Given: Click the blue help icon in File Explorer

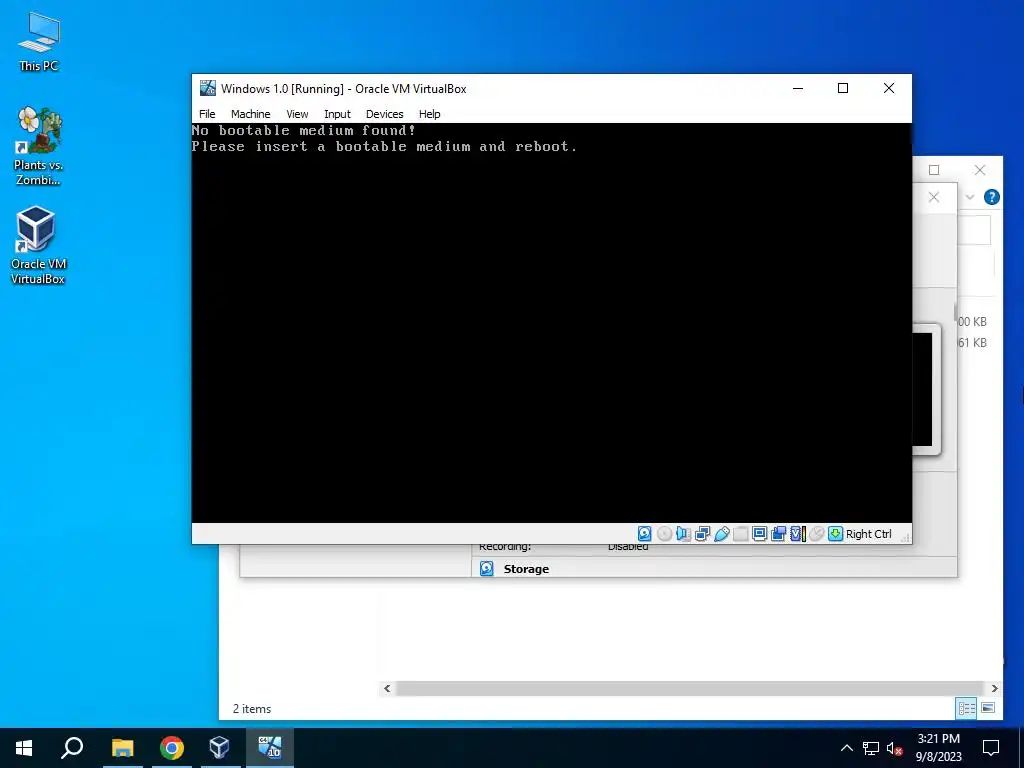Looking at the screenshot, I should click(x=991, y=197).
